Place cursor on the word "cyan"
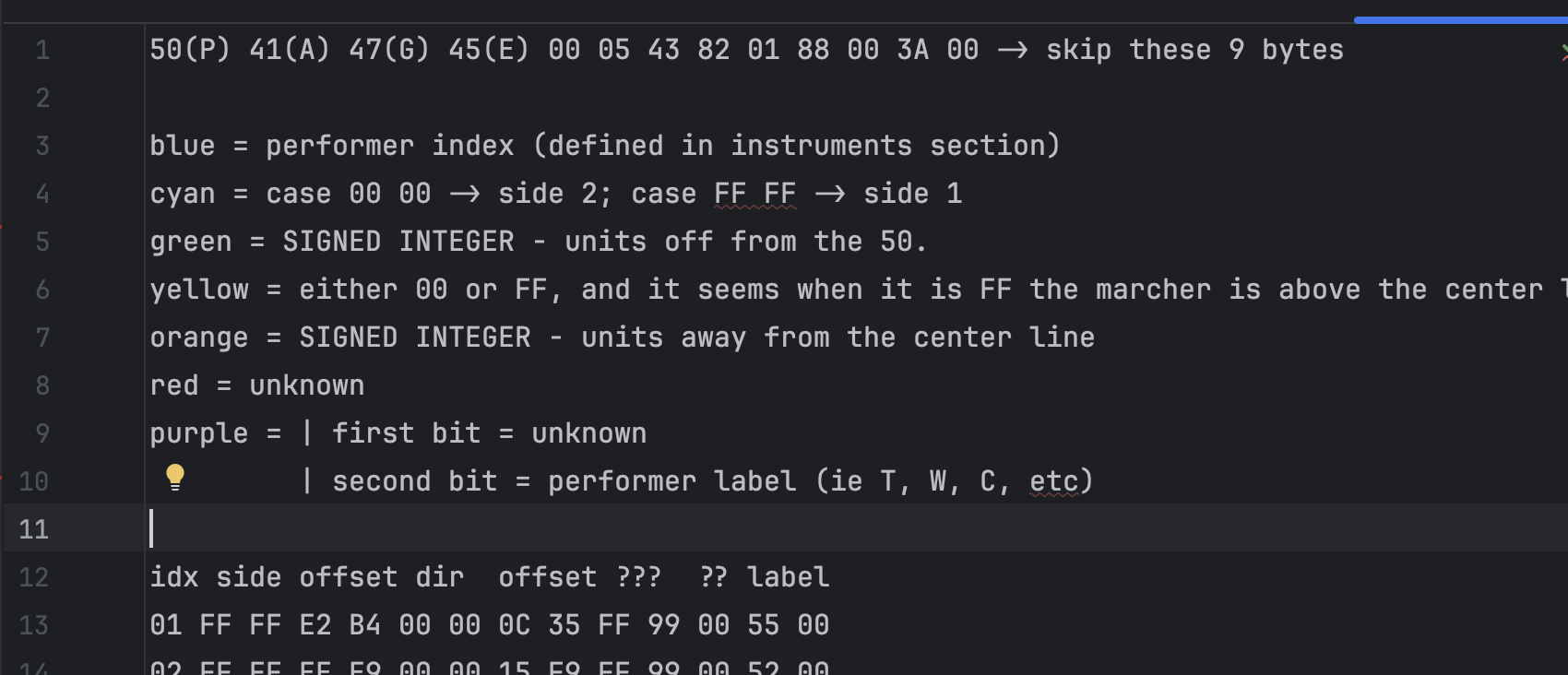 (182, 194)
